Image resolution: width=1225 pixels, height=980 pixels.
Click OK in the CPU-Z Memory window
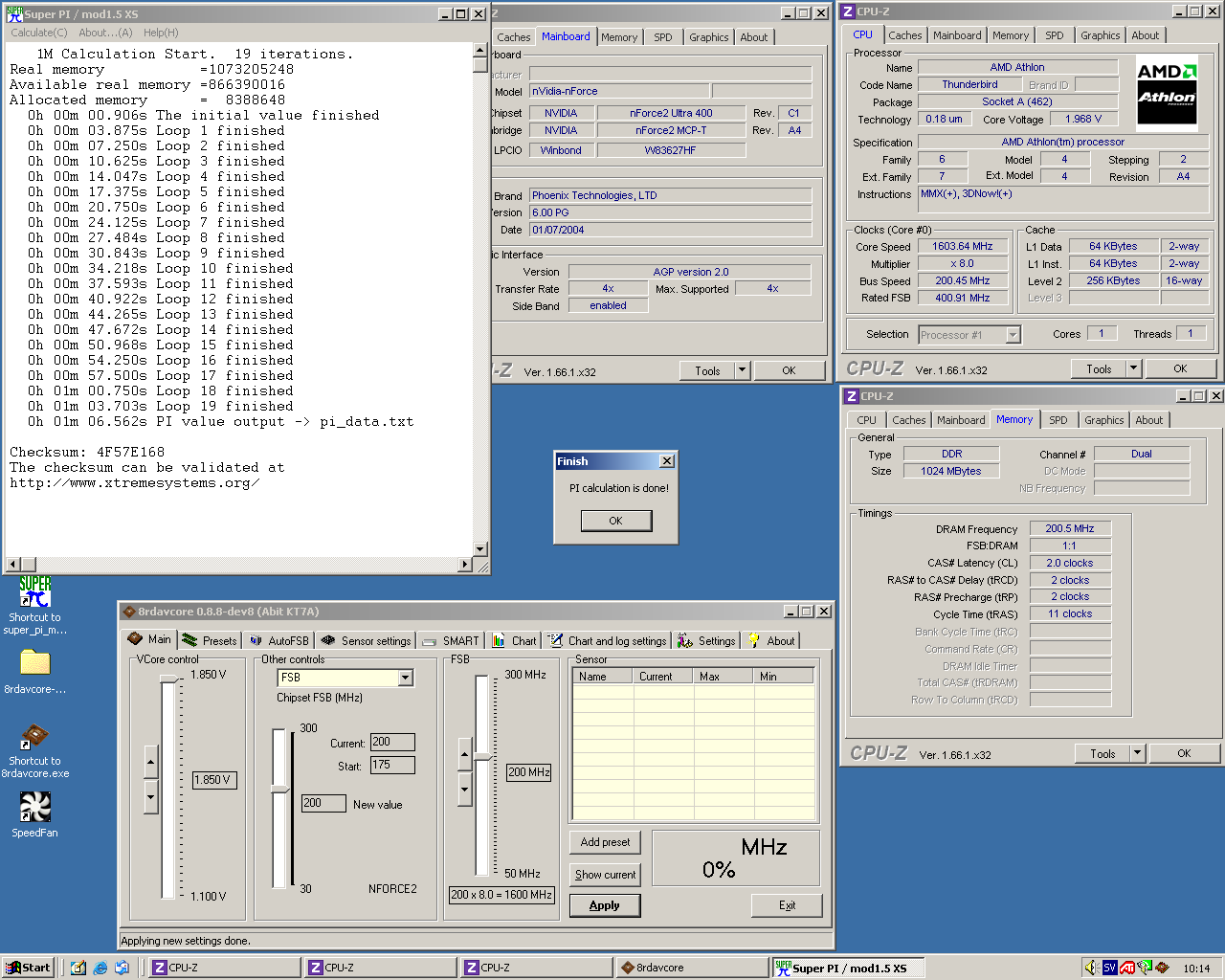coord(1184,753)
